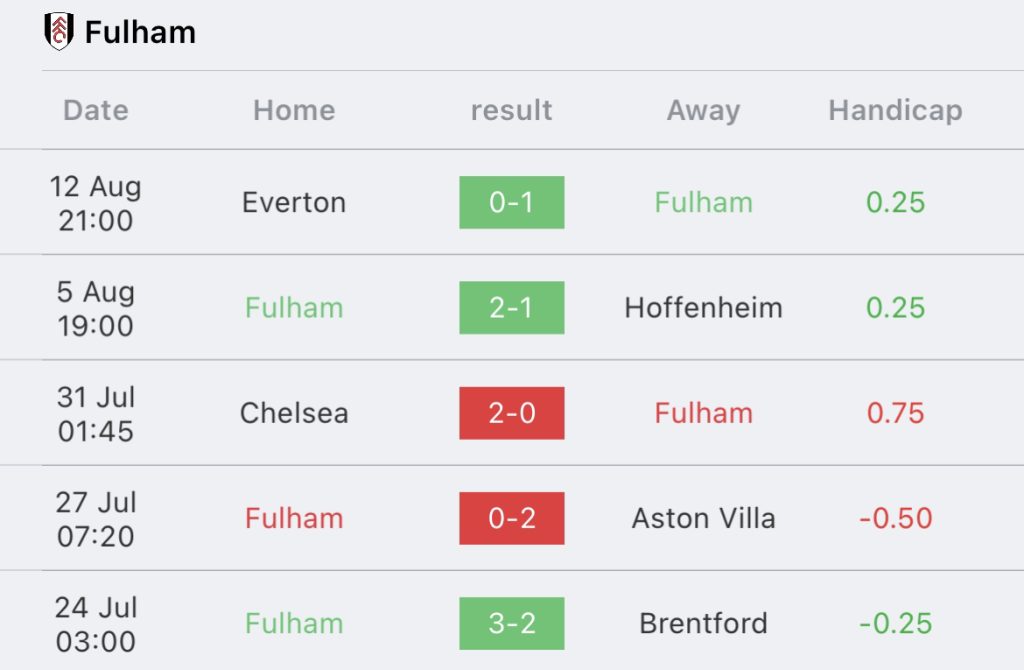Click the -0.50 handicap value
Image resolution: width=1024 pixels, height=670 pixels.
point(895,518)
